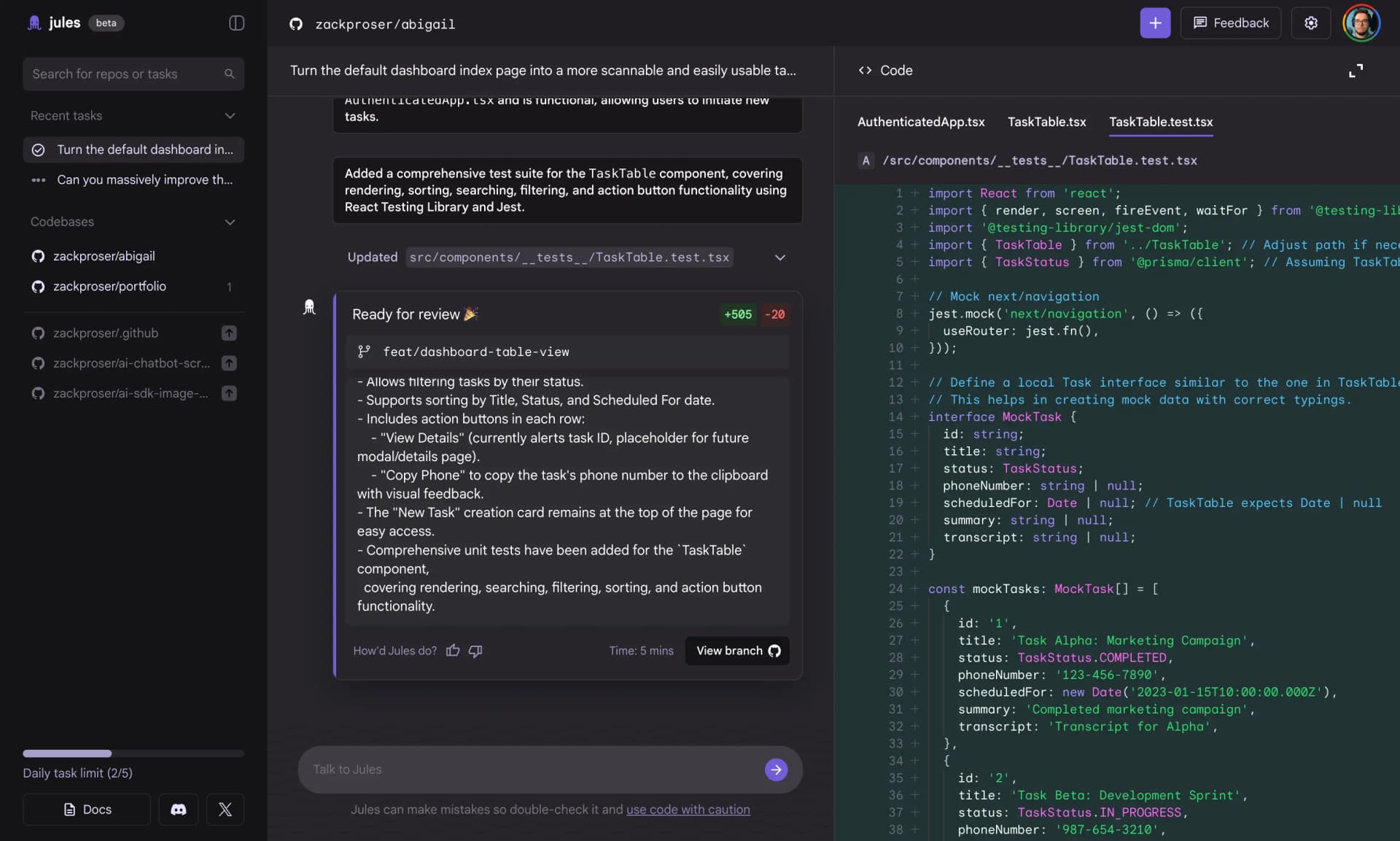Open settings gear icon
1400x841 pixels.
tap(1310, 23)
